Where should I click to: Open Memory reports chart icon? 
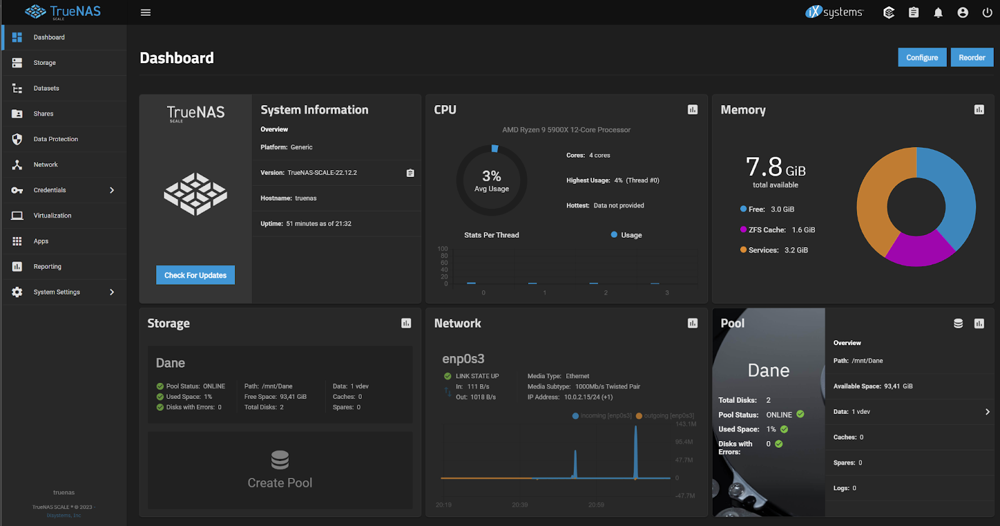(979, 110)
